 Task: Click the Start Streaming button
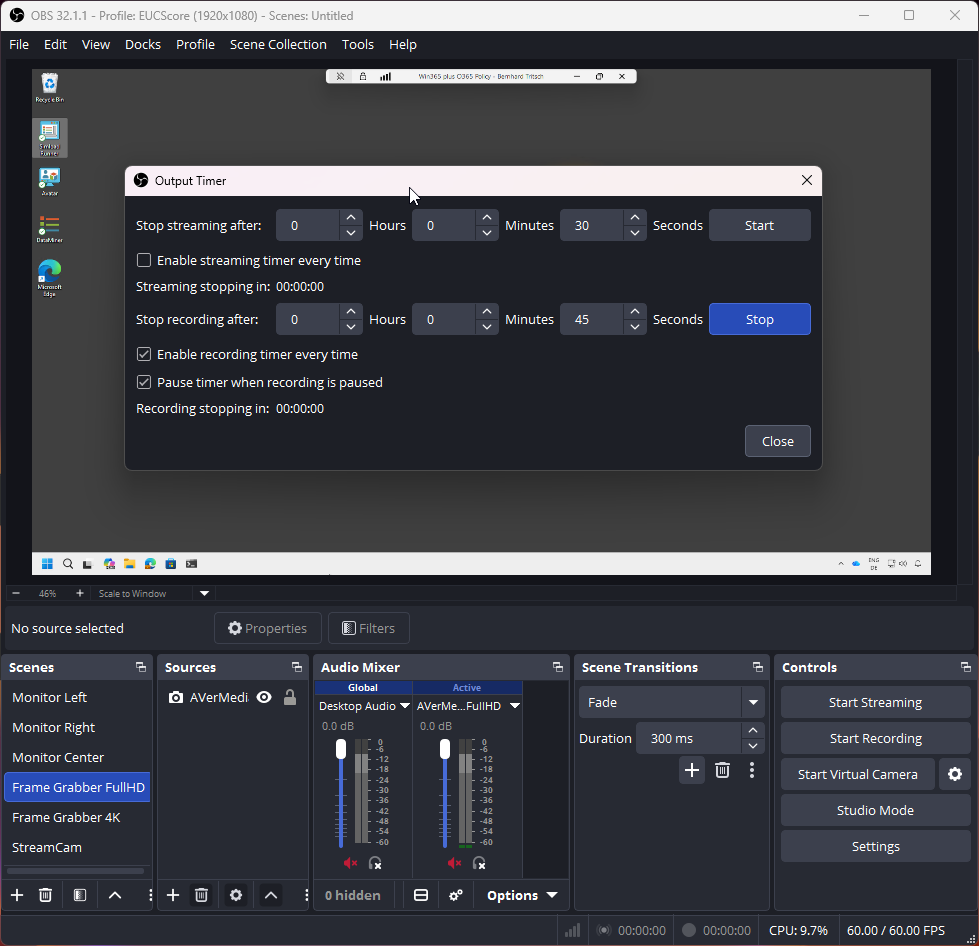pyautogui.click(x=875, y=702)
